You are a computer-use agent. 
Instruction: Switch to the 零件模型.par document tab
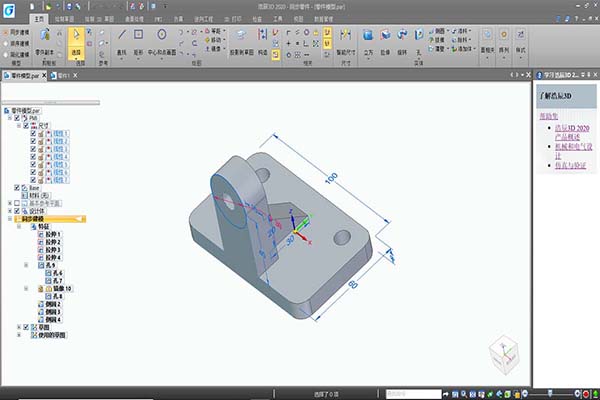(x=24, y=76)
